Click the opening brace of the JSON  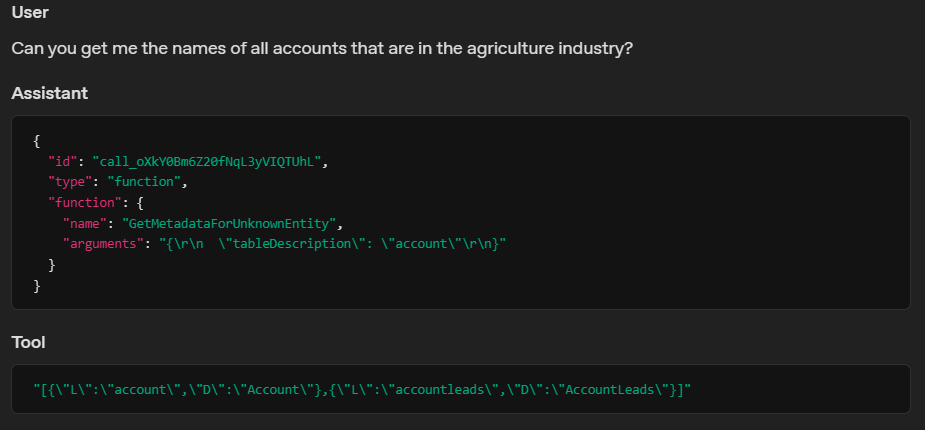point(37,140)
